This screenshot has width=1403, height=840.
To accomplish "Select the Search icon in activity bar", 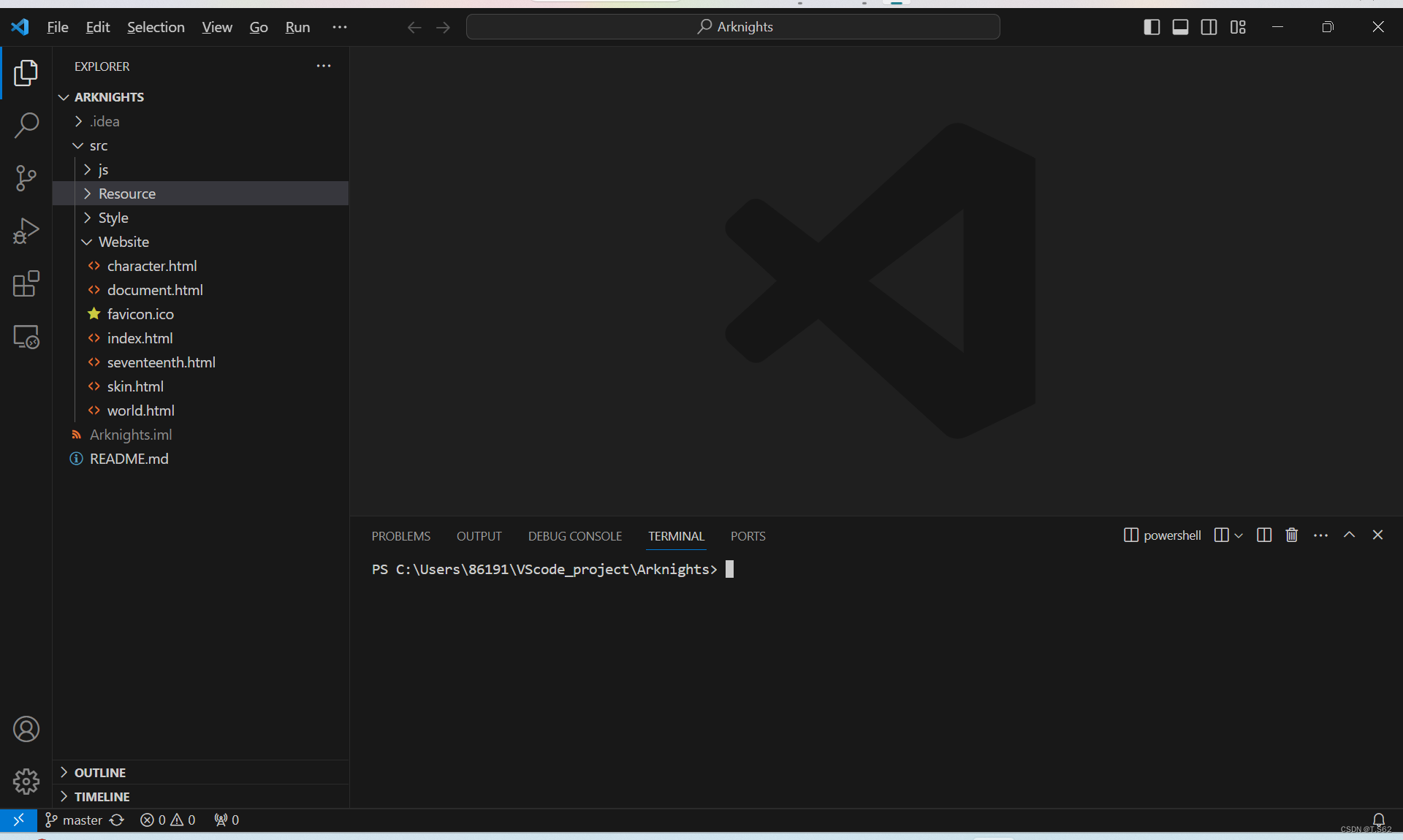I will pos(26,126).
